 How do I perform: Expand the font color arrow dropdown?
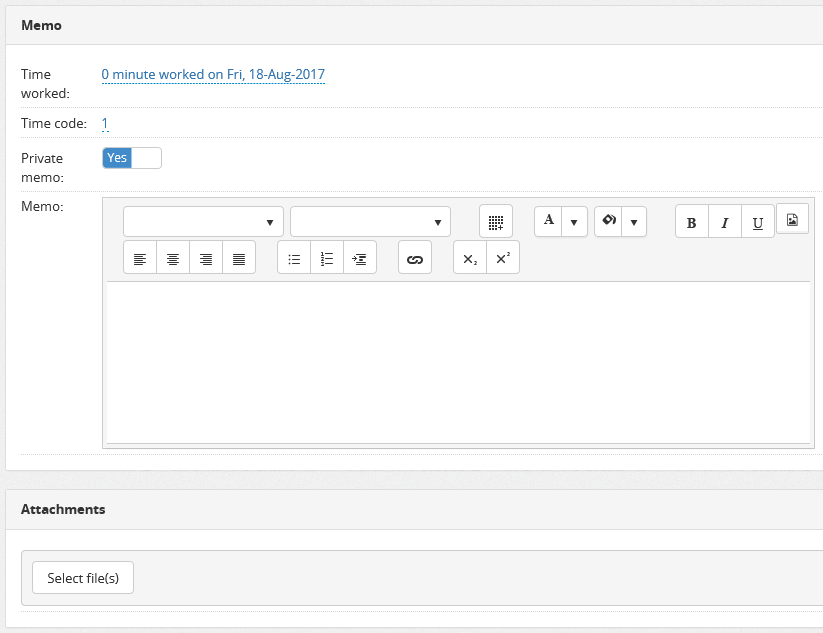(574, 222)
